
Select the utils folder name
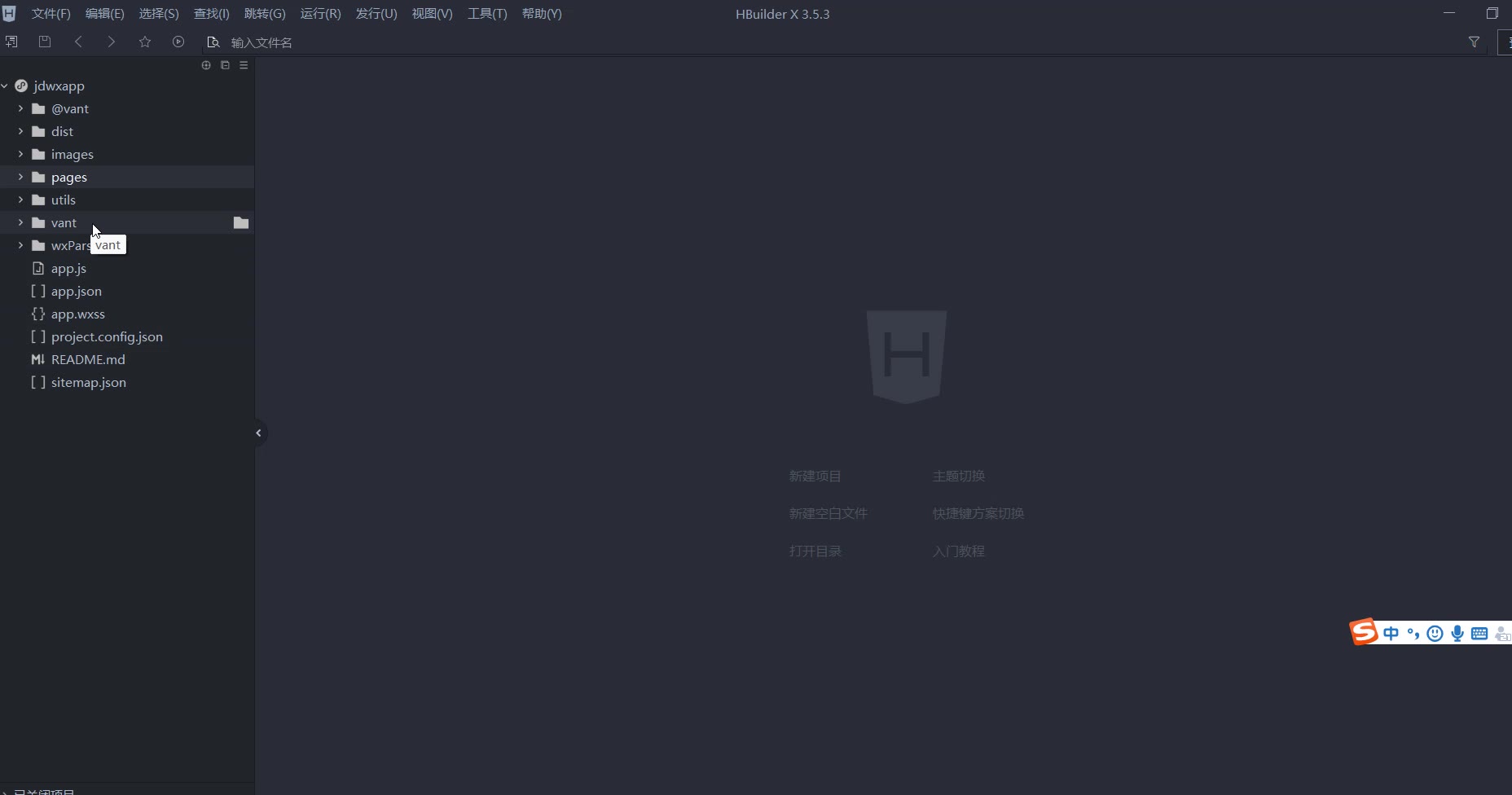click(x=64, y=200)
